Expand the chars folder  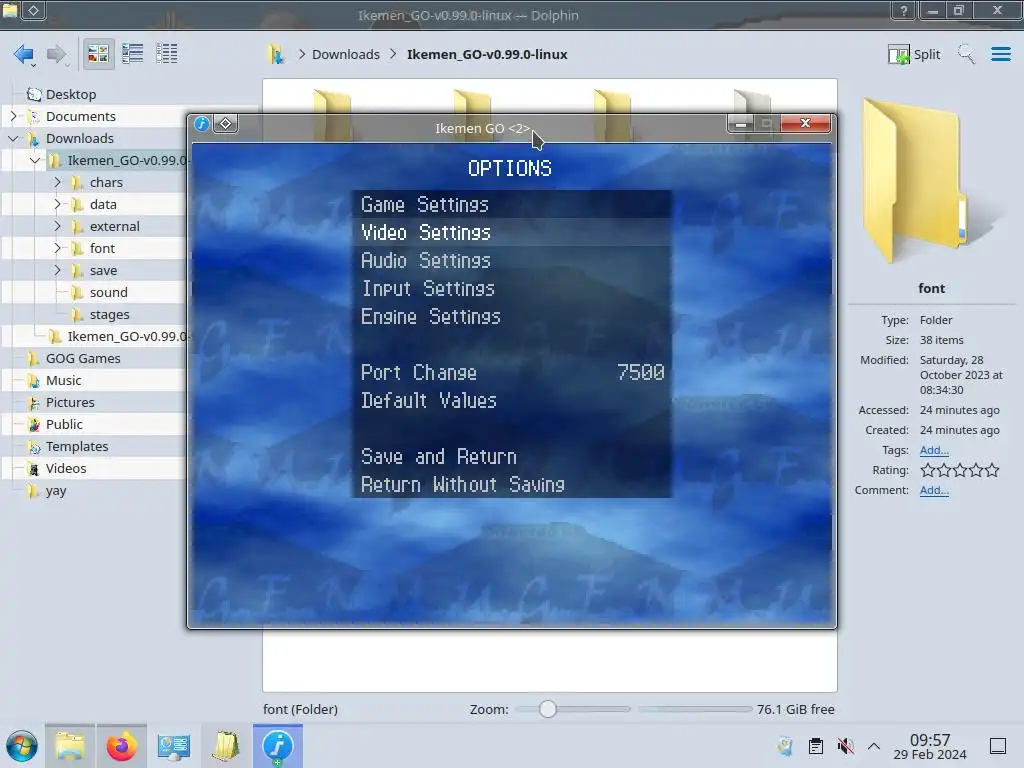tap(57, 182)
